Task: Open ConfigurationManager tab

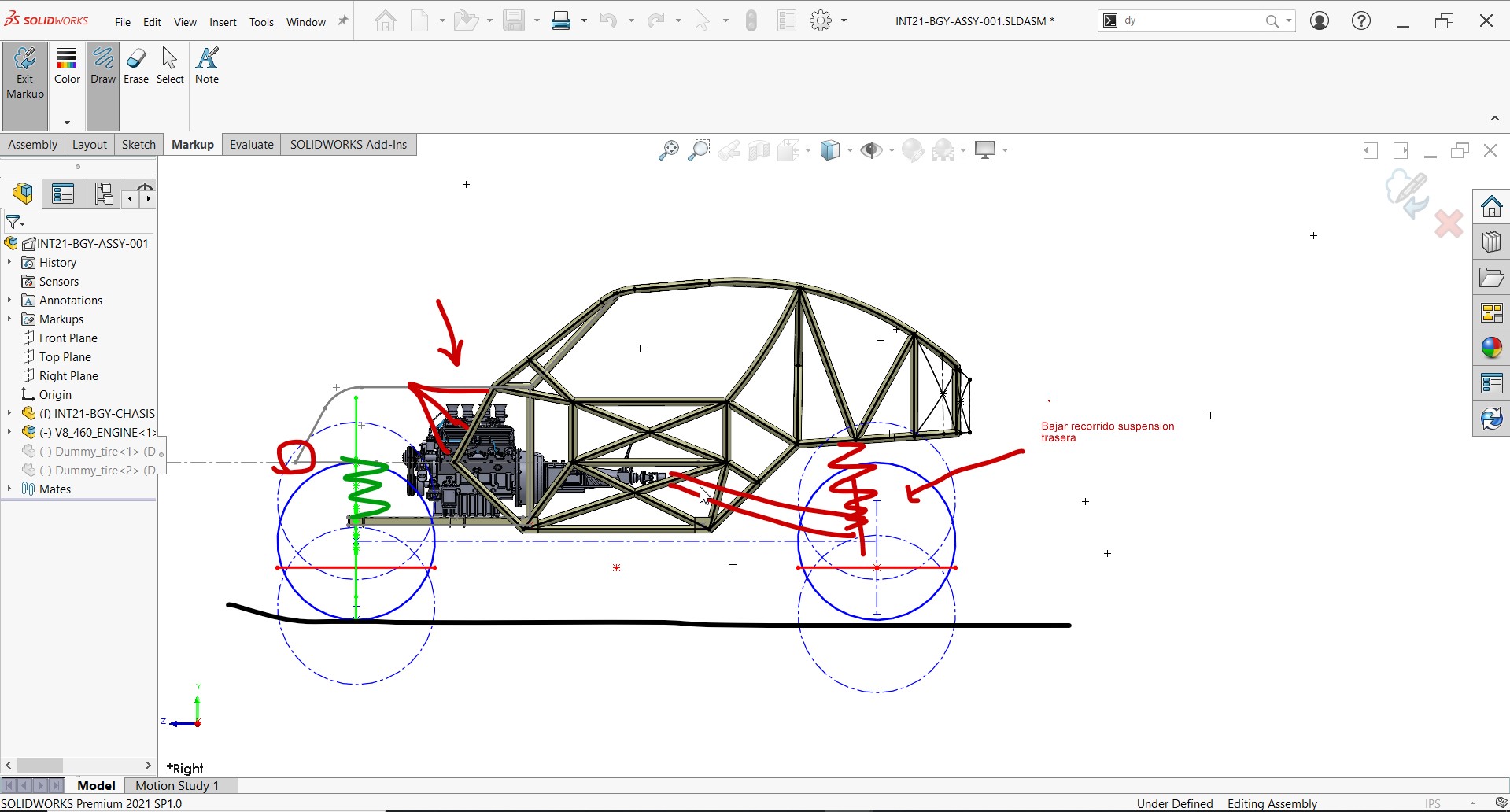Action: point(103,194)
